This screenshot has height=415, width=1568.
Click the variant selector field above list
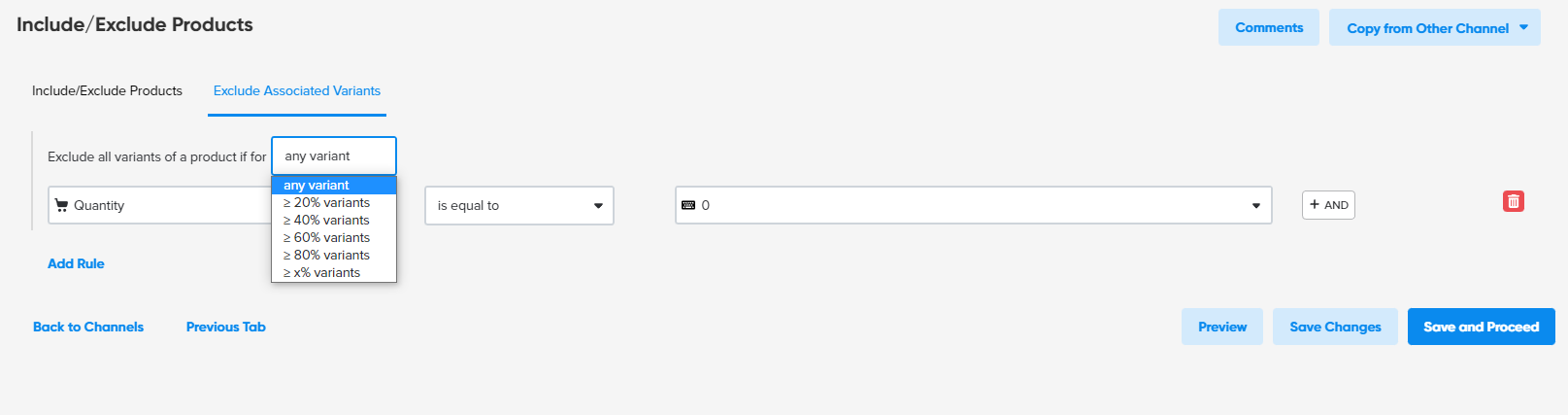coord(333,156)
